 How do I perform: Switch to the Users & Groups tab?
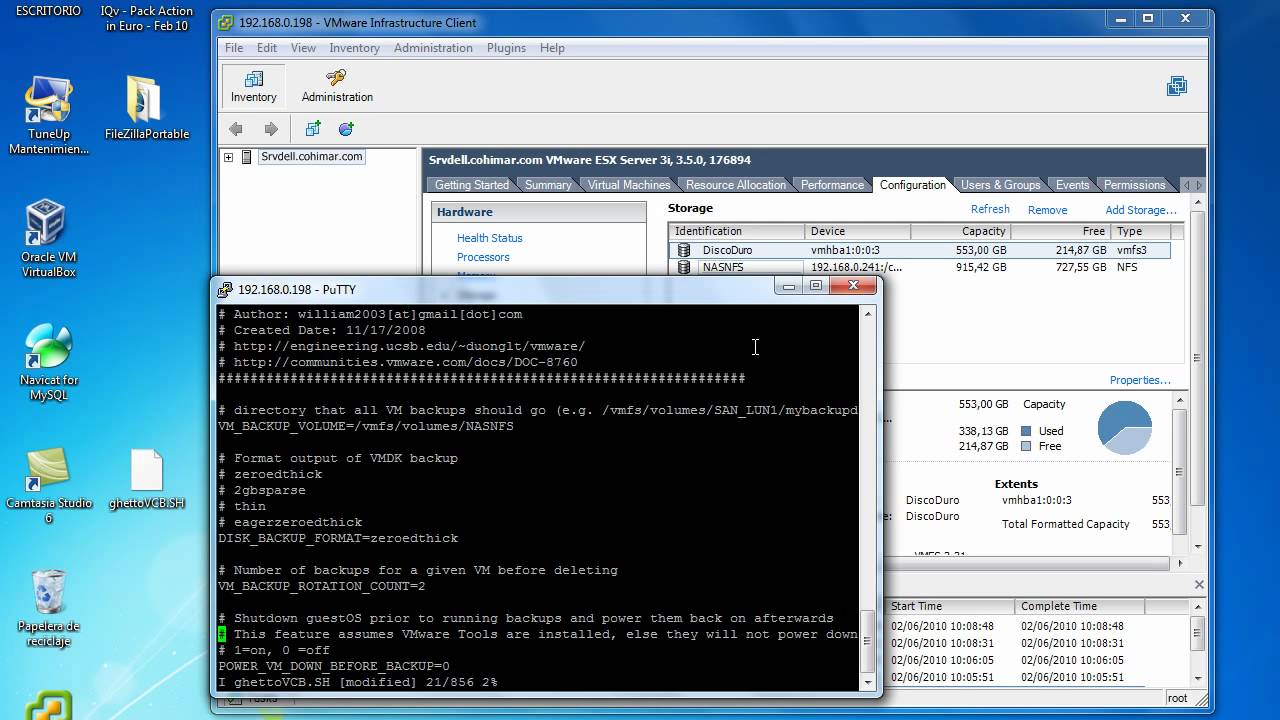[1000, 185]
